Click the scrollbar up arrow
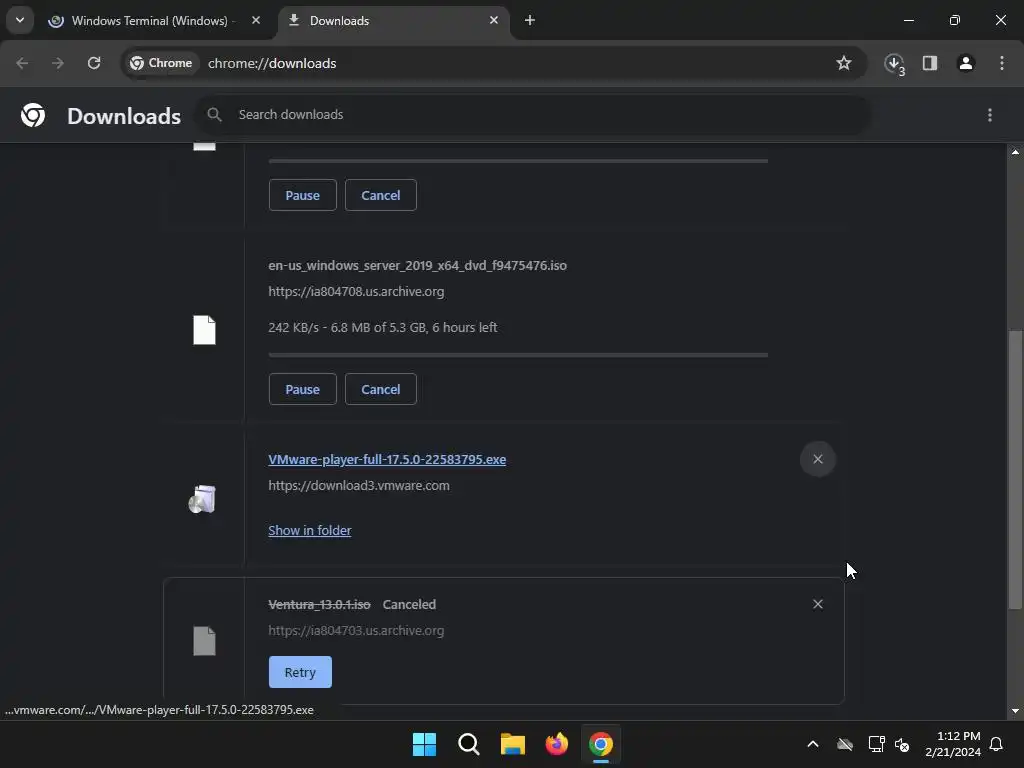1024x768 pixels. pos(1015,152)
